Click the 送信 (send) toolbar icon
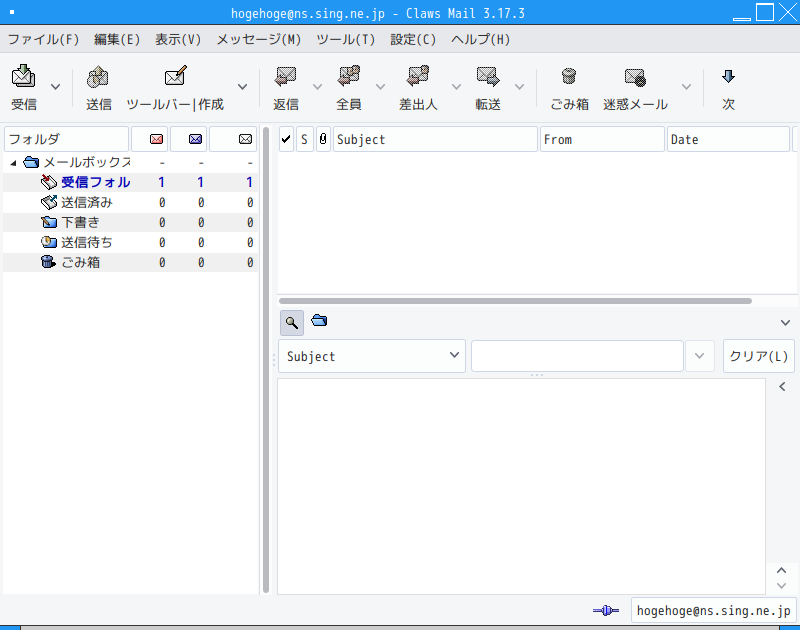The image size is (800, 630). pos(98,77)
